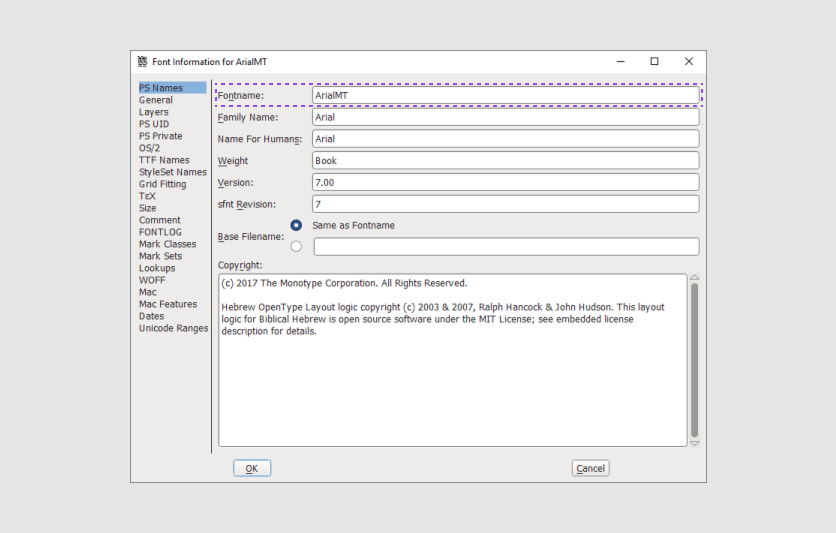The image size is (836, 533).
Task: Open the Dates section
Action: 151,316
